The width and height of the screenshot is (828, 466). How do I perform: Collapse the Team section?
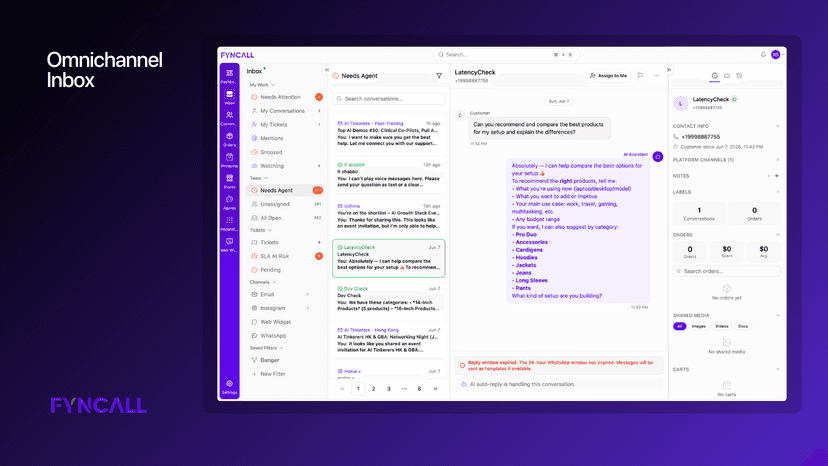point(259,179)
